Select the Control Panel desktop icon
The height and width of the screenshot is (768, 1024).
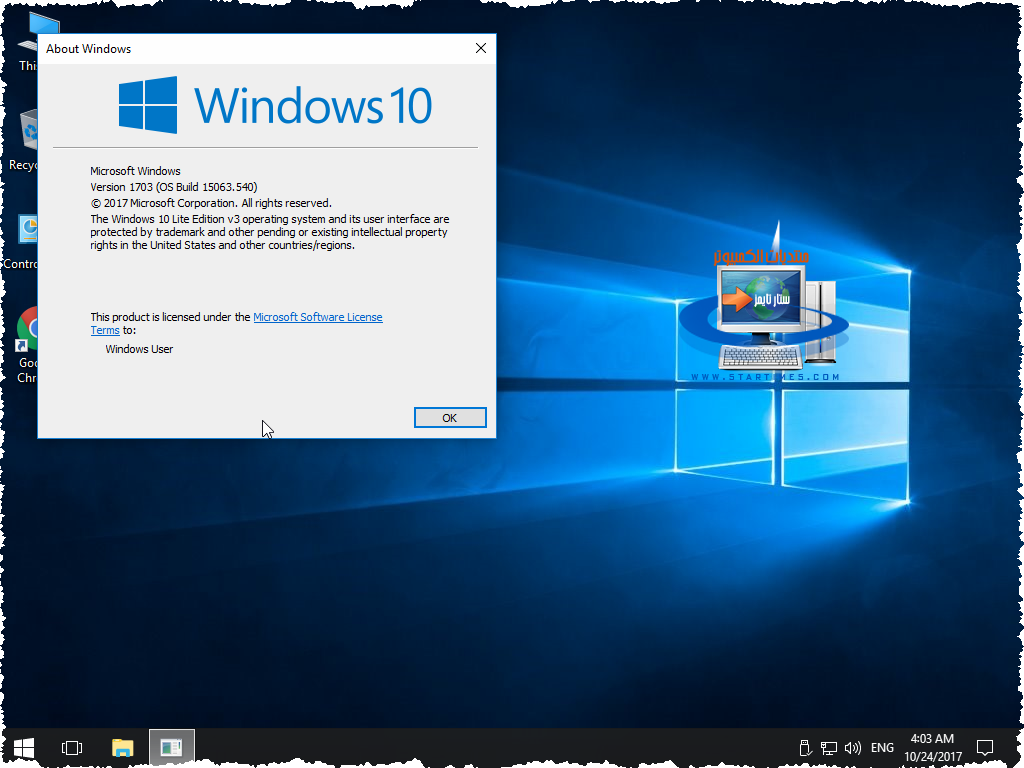click(x=21, y=242)
